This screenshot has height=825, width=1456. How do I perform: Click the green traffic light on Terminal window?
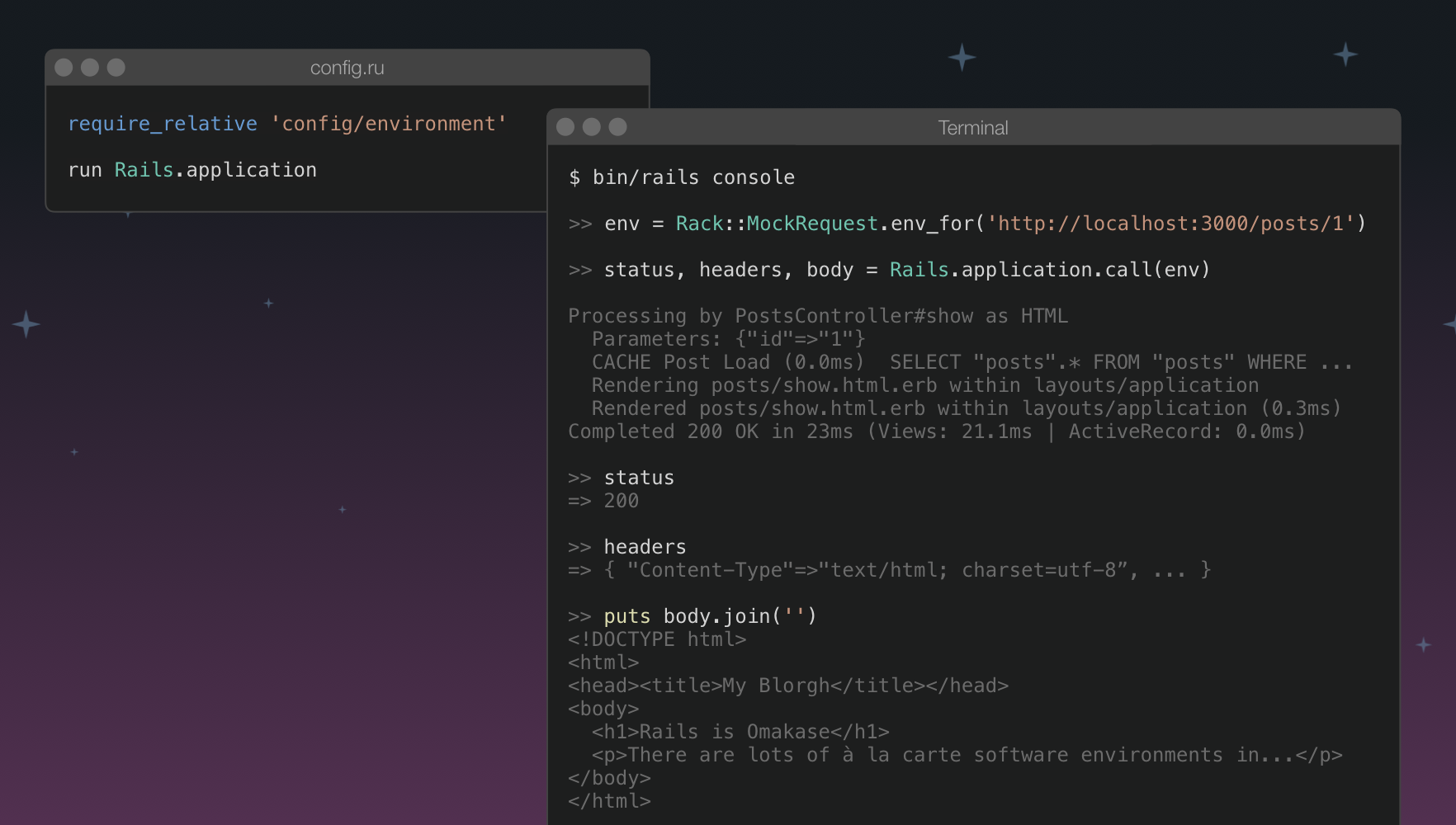(617, 127)
